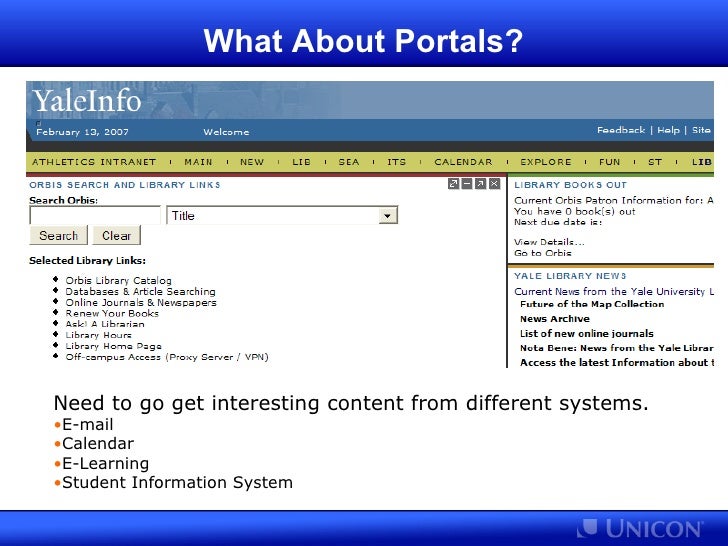This screenshot has height=546, width=728.
Task: Switch to the NEW tab
Action: tap(252, 162)
